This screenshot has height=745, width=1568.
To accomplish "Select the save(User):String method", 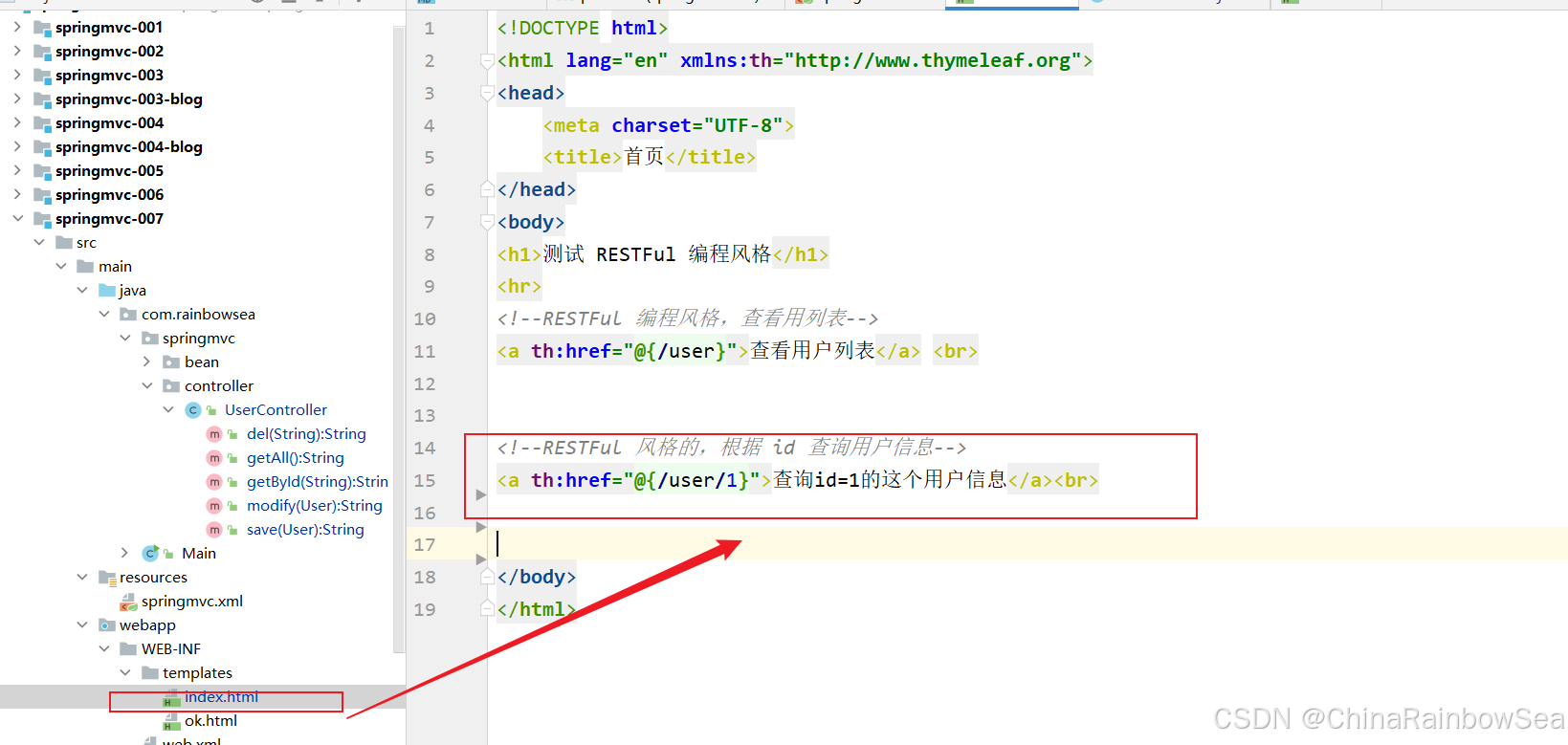I will [305, 530].
